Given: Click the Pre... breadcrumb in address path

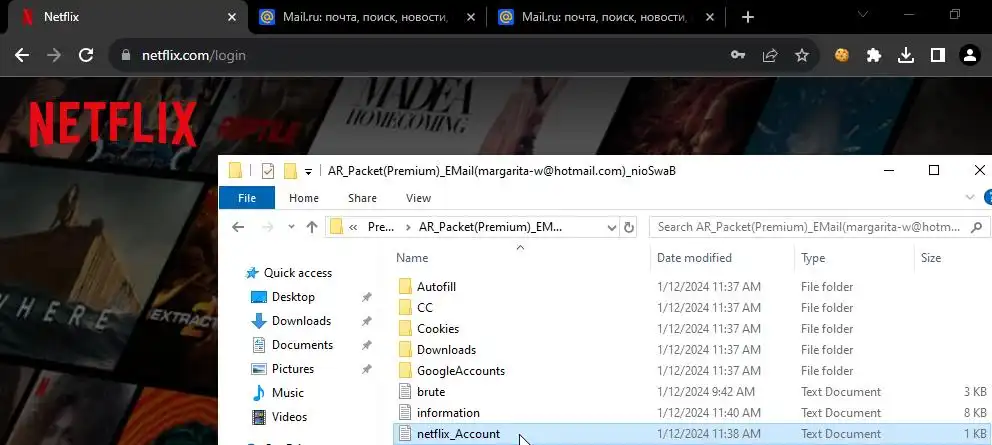Looking at the screenshot, I should coord(381,227).
